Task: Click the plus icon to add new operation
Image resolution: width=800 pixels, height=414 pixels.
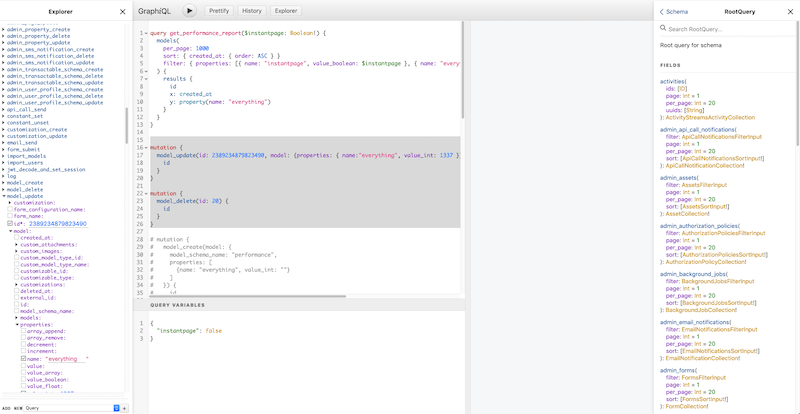Action: [x=125, y=408]
